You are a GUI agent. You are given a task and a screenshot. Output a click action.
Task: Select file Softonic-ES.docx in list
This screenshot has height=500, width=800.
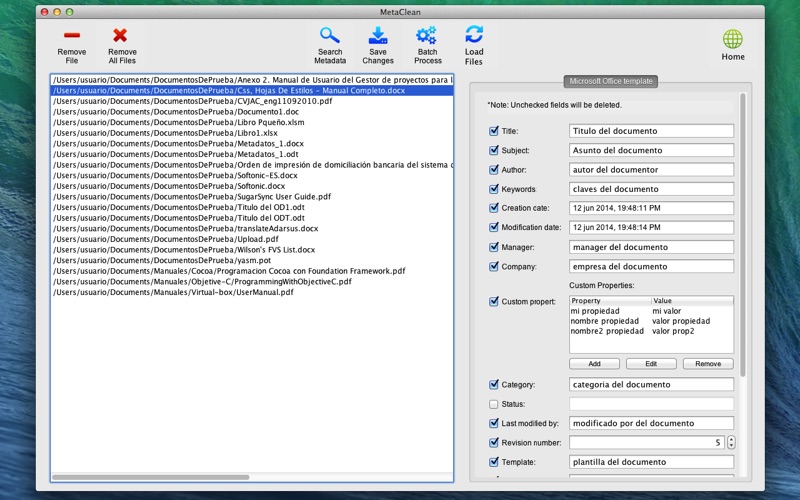(x=252, y=175)
